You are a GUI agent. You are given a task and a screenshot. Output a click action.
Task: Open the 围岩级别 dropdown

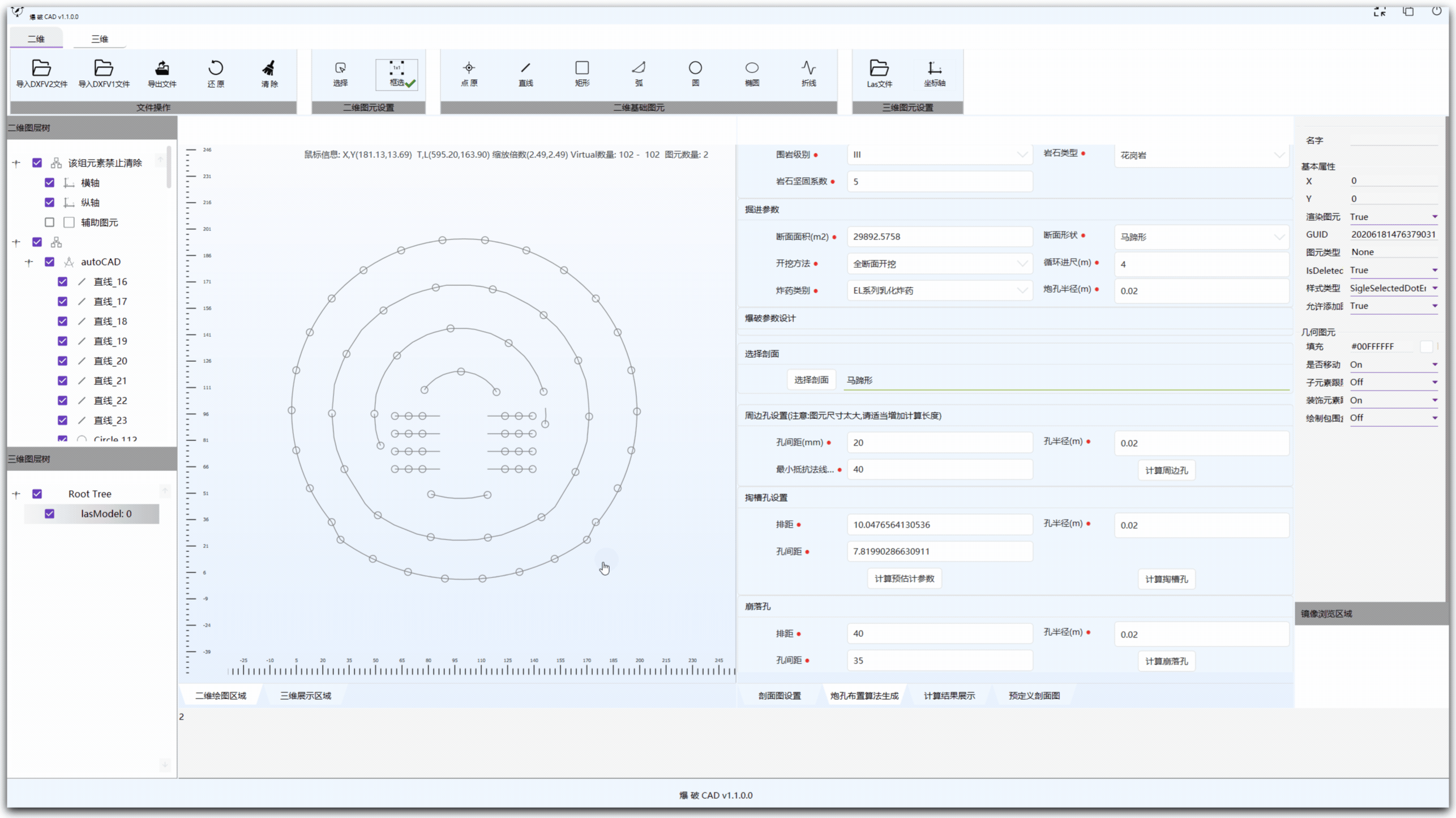click(940, 155)
